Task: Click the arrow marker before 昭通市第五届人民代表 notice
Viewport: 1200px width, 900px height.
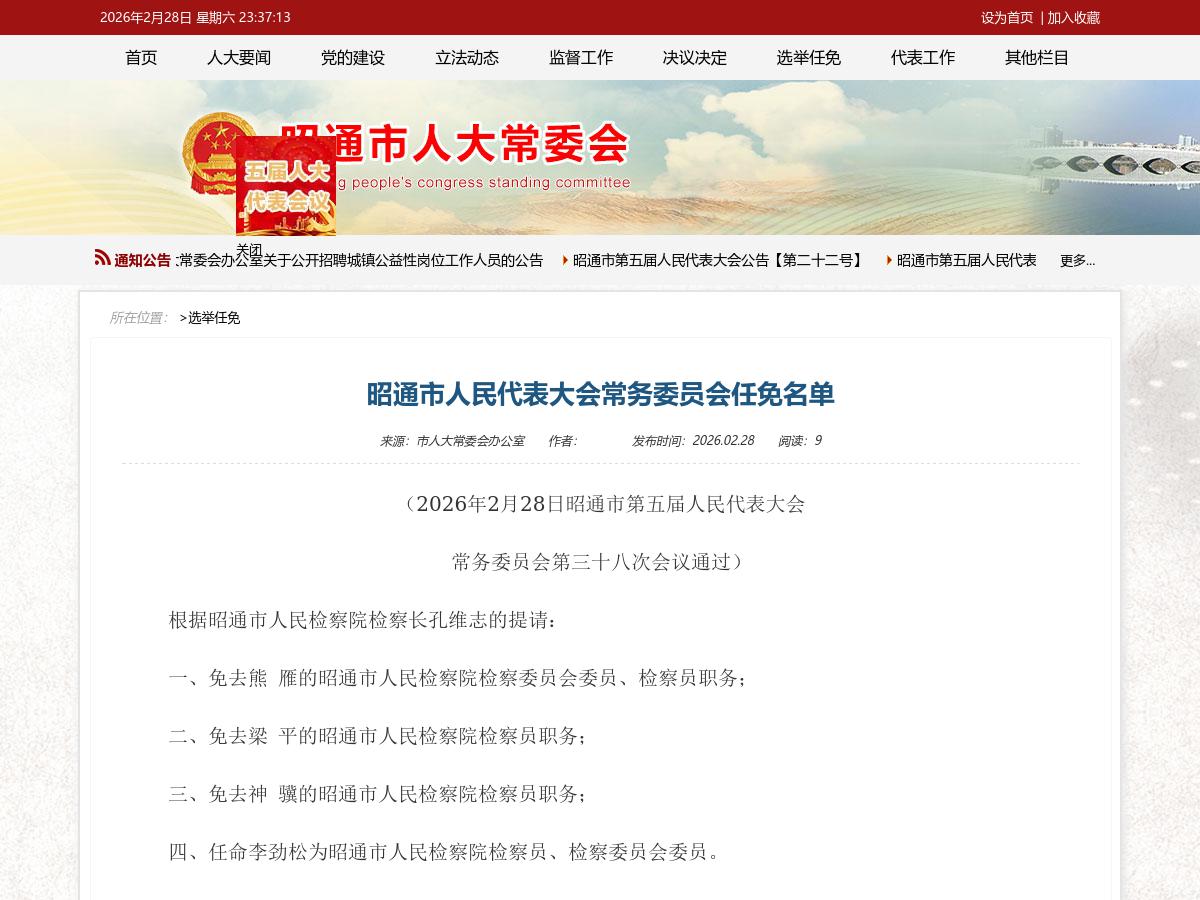Action: [x=889, y=259]
